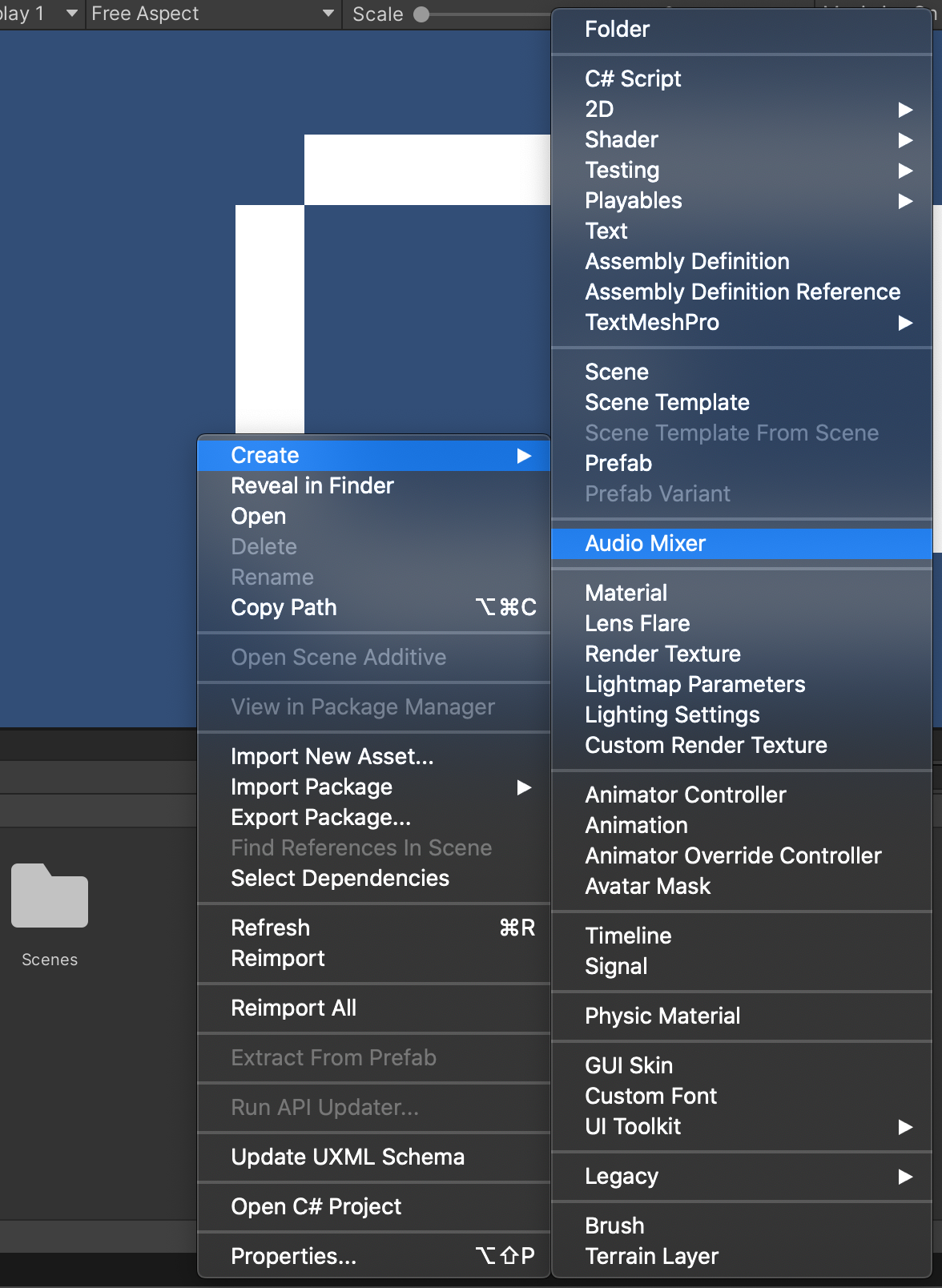Open Properties... from the context menu

(x=373, y=1256)
